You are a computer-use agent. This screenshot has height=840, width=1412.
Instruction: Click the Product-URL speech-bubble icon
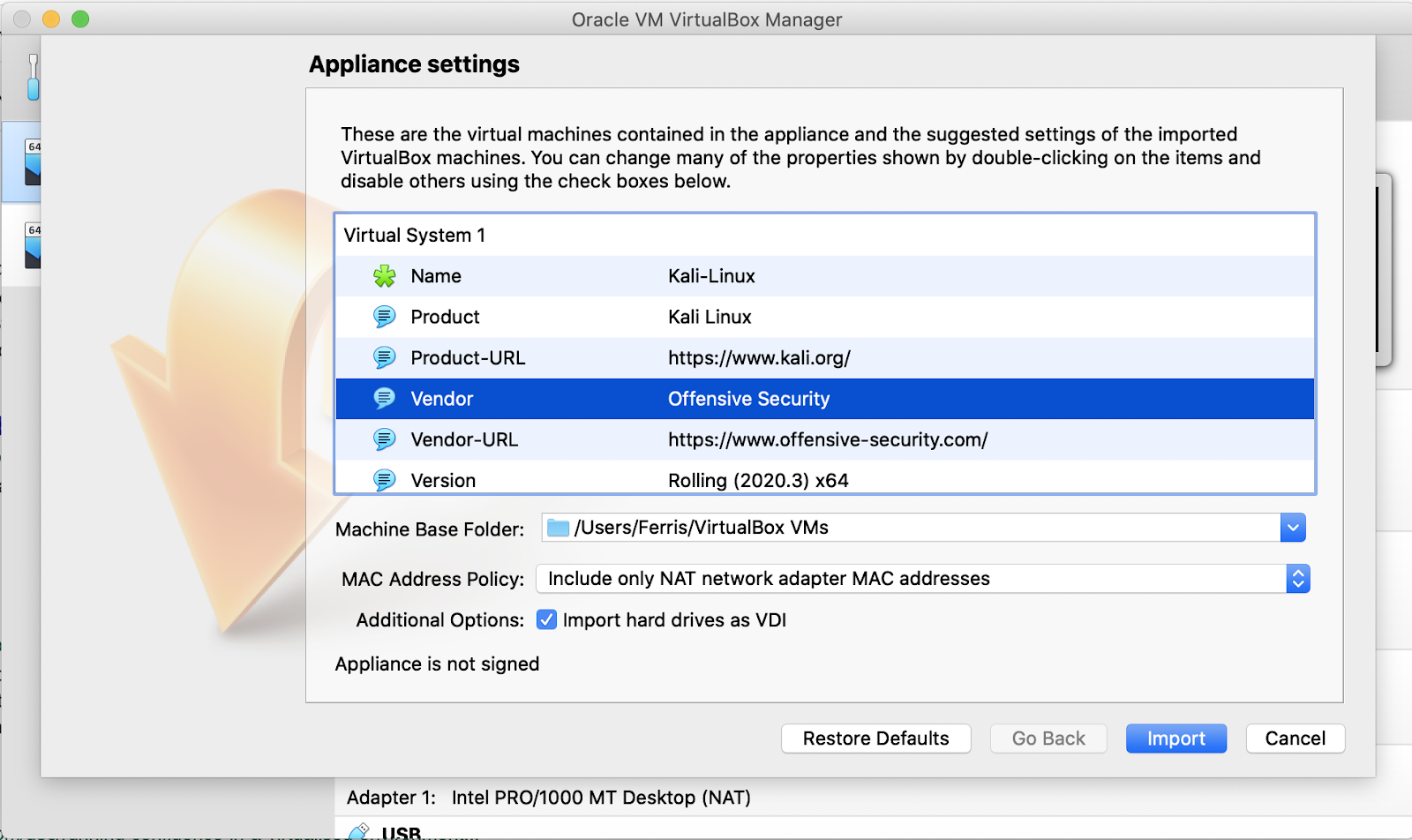click(x=384, y=357)
